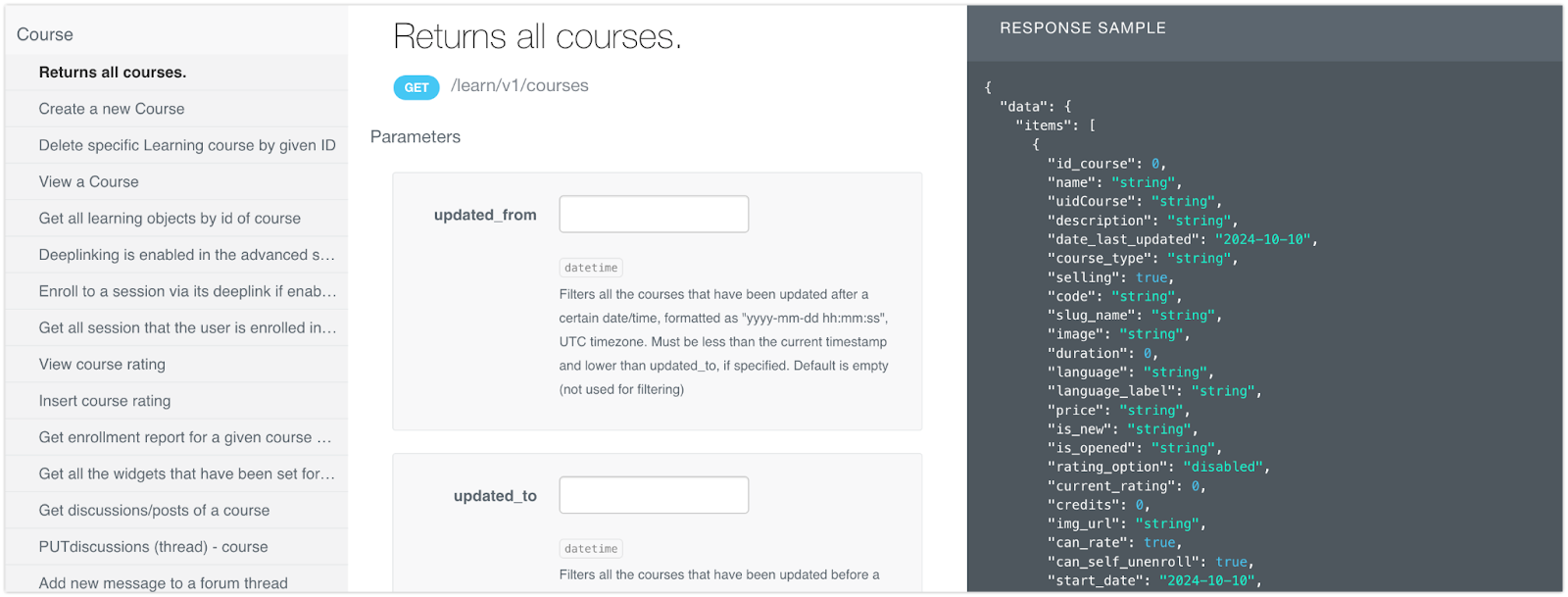
Task: Go to 'View course rating' endpoint
Action: pos(102,365)
